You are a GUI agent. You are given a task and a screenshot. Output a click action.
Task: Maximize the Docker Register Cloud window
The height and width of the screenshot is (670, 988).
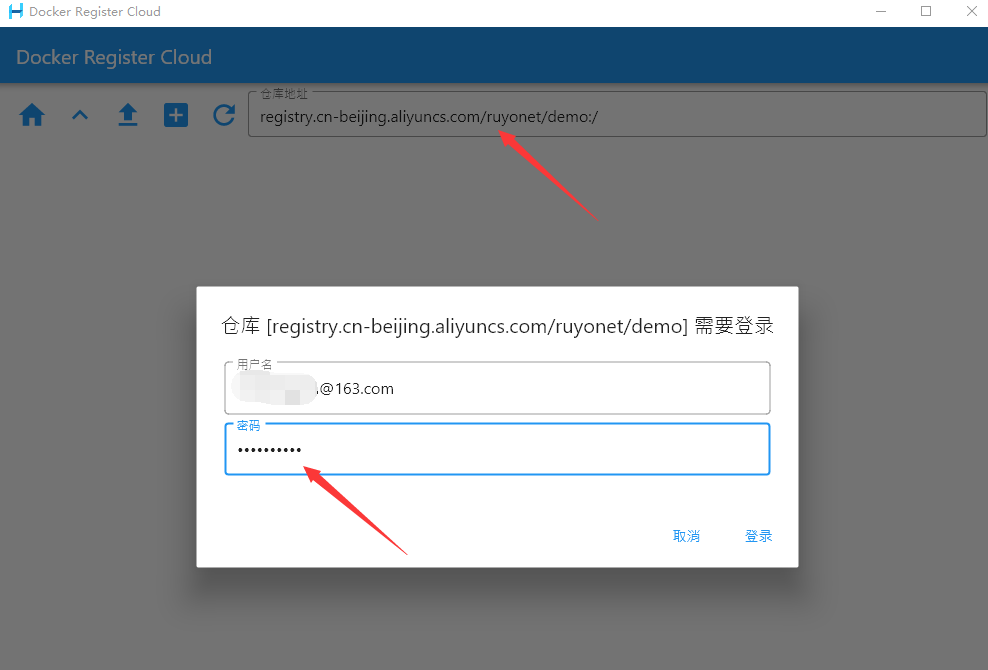click(926, 11)
